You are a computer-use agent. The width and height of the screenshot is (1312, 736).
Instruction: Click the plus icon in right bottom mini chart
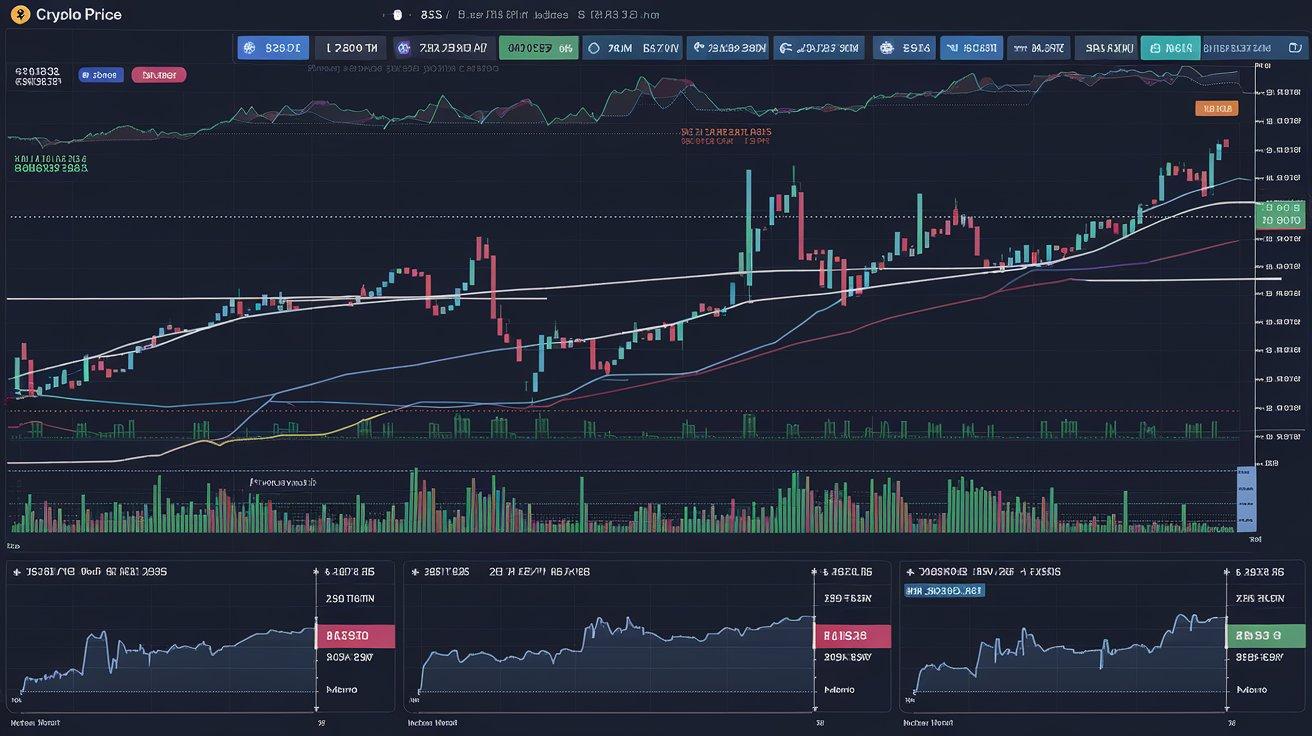click(x=909, y=571)
